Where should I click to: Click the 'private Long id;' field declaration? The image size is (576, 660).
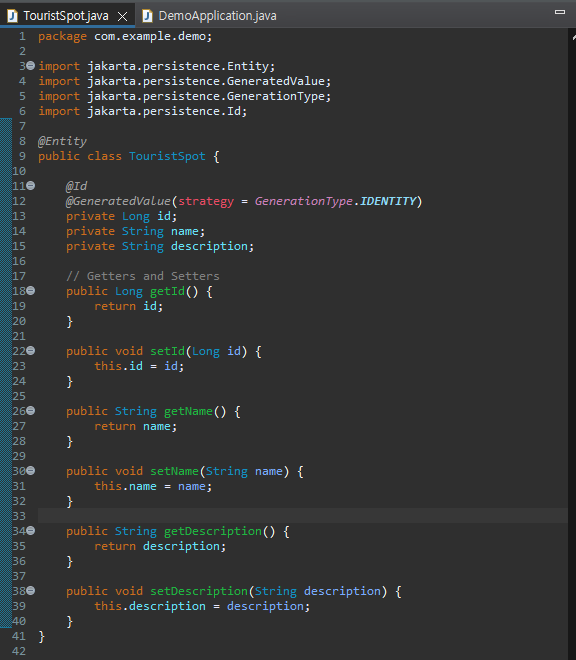tap(121, 216)
